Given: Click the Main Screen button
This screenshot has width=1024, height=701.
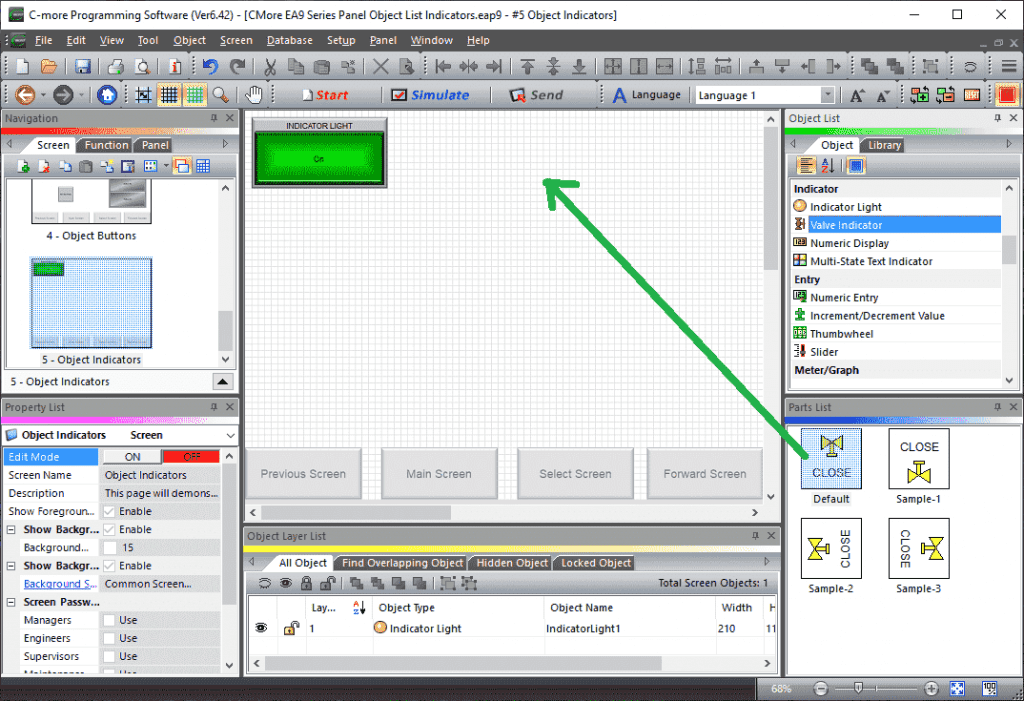Looking at the screenshot, I should click(x=439, y=473).
